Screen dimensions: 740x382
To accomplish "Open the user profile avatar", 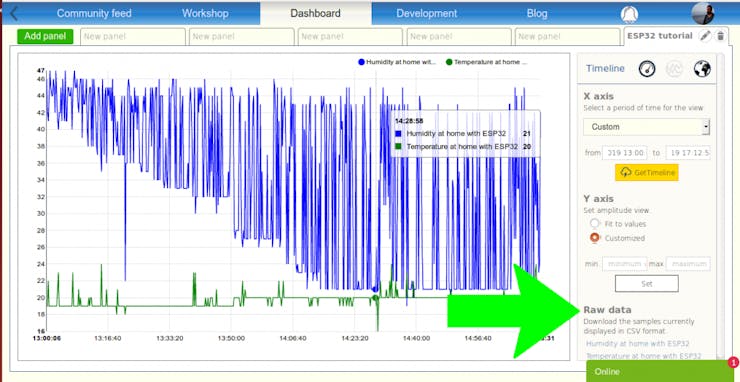I will coord(703,13).
